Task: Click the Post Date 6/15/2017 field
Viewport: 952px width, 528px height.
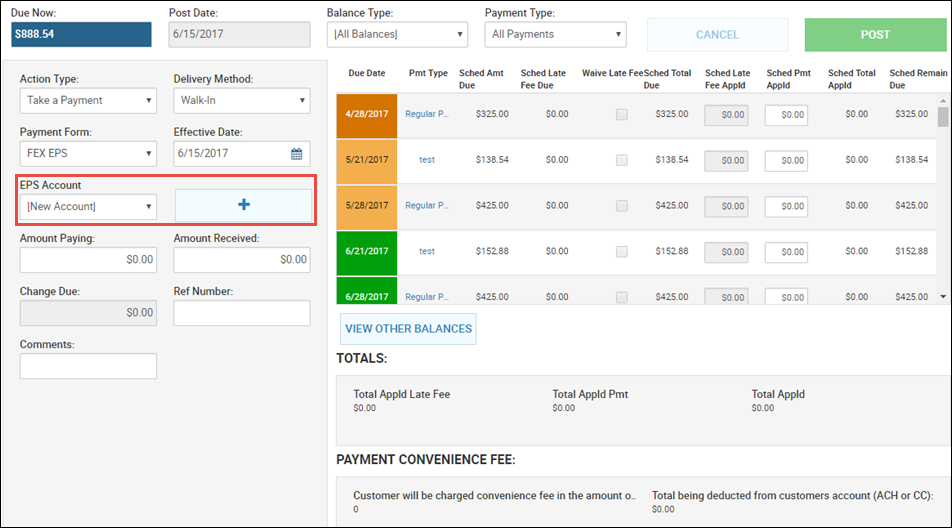Action: tap(239, 35)
